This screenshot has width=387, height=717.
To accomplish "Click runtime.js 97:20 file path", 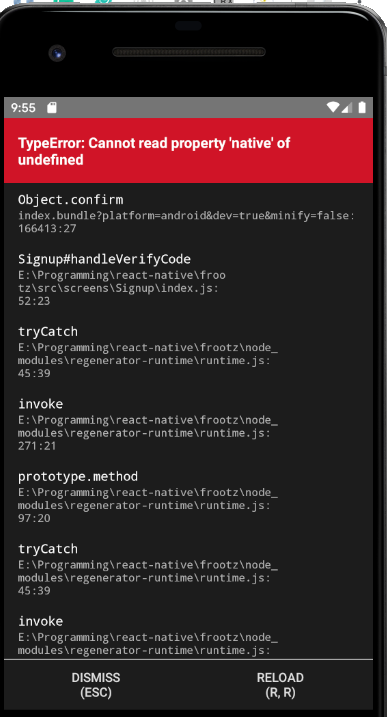I will (148, 505).
